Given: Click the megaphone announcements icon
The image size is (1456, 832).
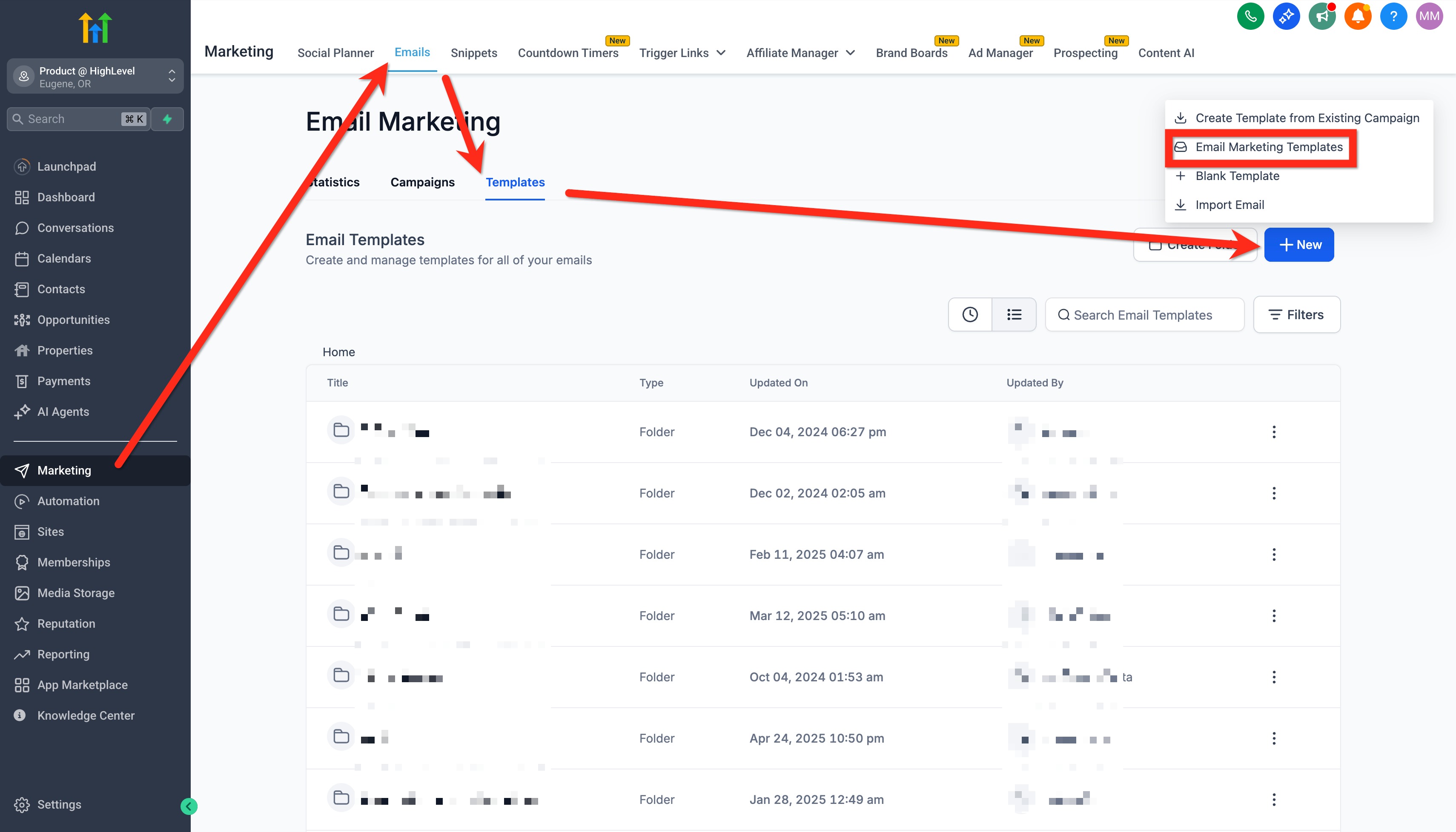Looking at the screenshot, I should [x=1321, y=16].
